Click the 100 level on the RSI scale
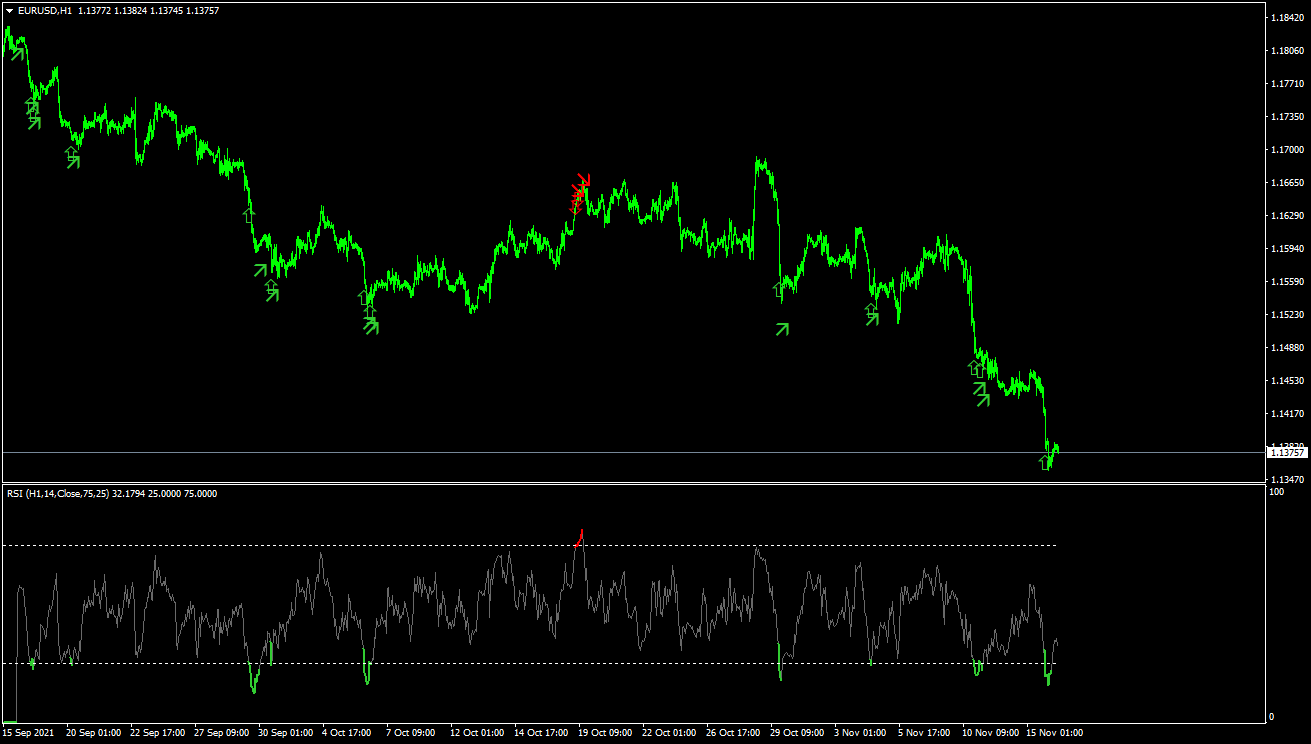 coord(1276,492)
